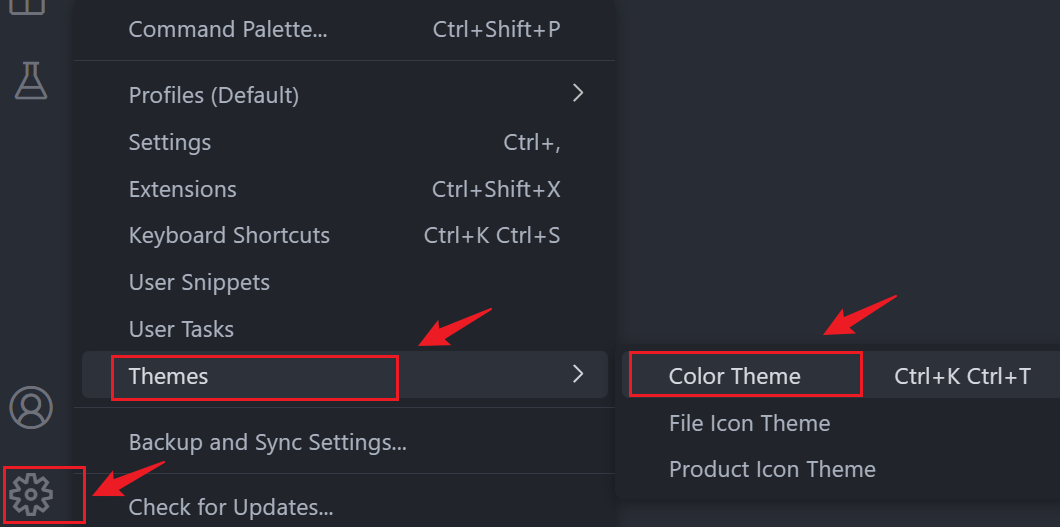
Task: Choose Color Theme in the submenu
Action: (735, 377)
